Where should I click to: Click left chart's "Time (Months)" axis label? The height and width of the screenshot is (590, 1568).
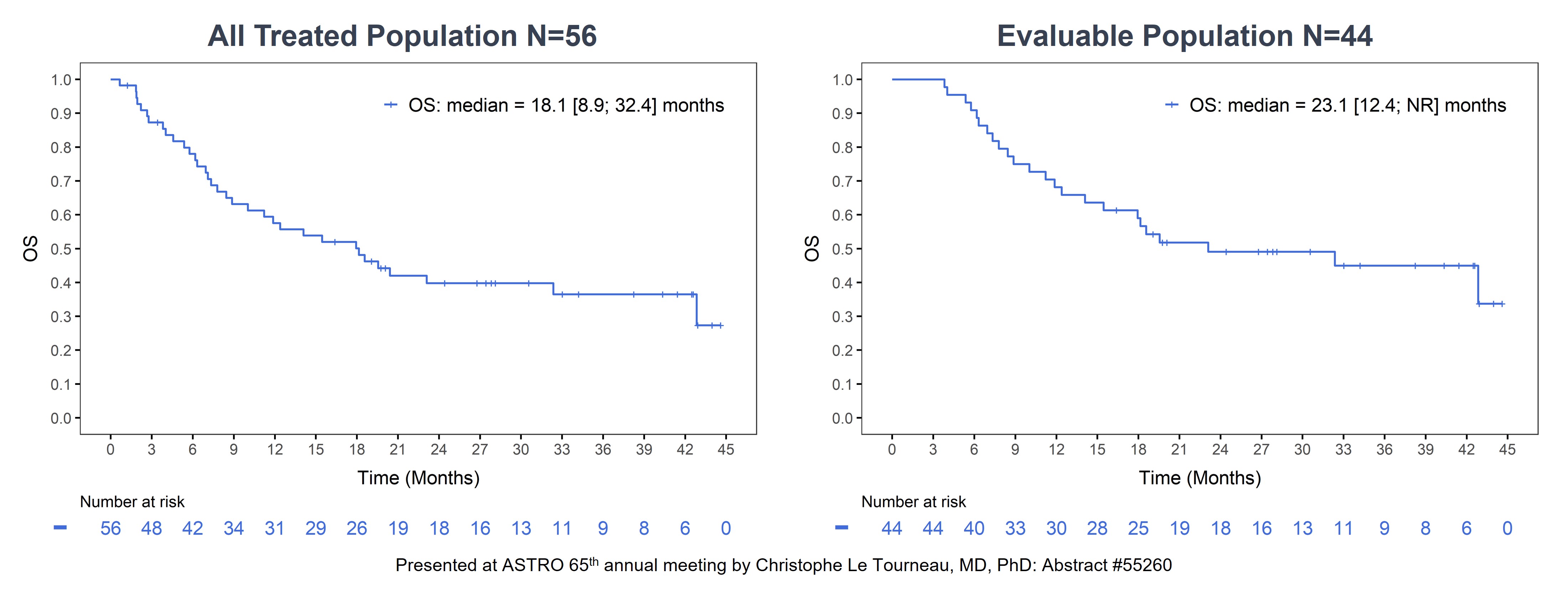pyautogui.click(x=418, y=478)
